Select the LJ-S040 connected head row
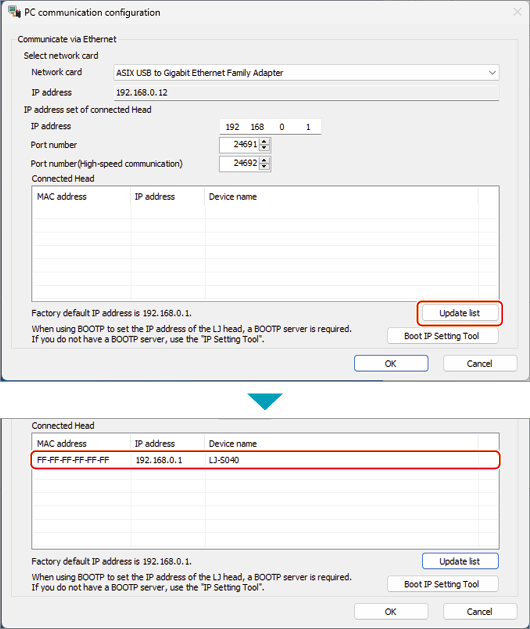Viewport: 530px width, 629px height. click(x=265, y=460)
